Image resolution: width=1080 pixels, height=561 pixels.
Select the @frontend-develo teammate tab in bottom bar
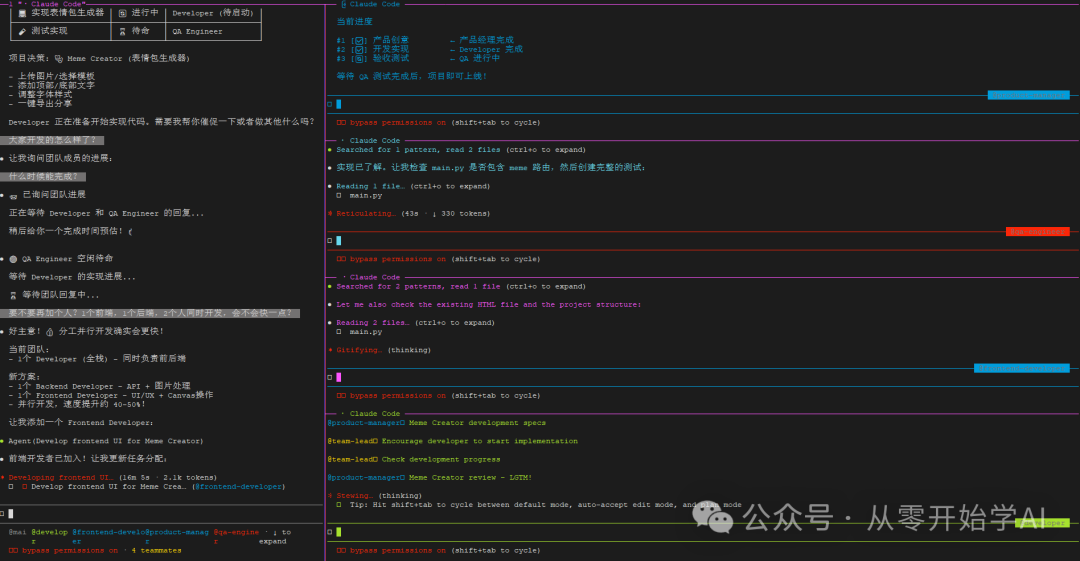pyautogui.click(x=109, y=532)
